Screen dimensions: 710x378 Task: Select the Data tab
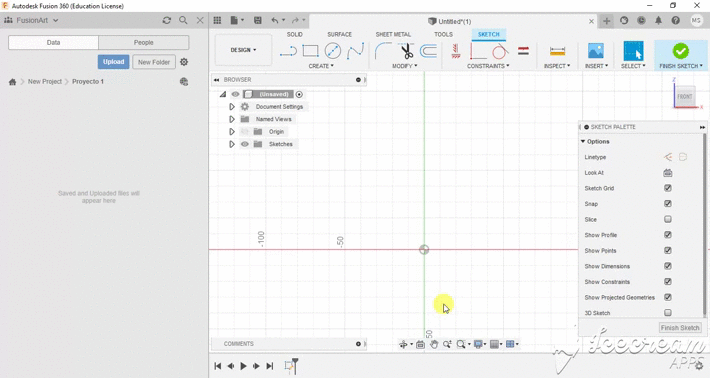tap(53, 43)
